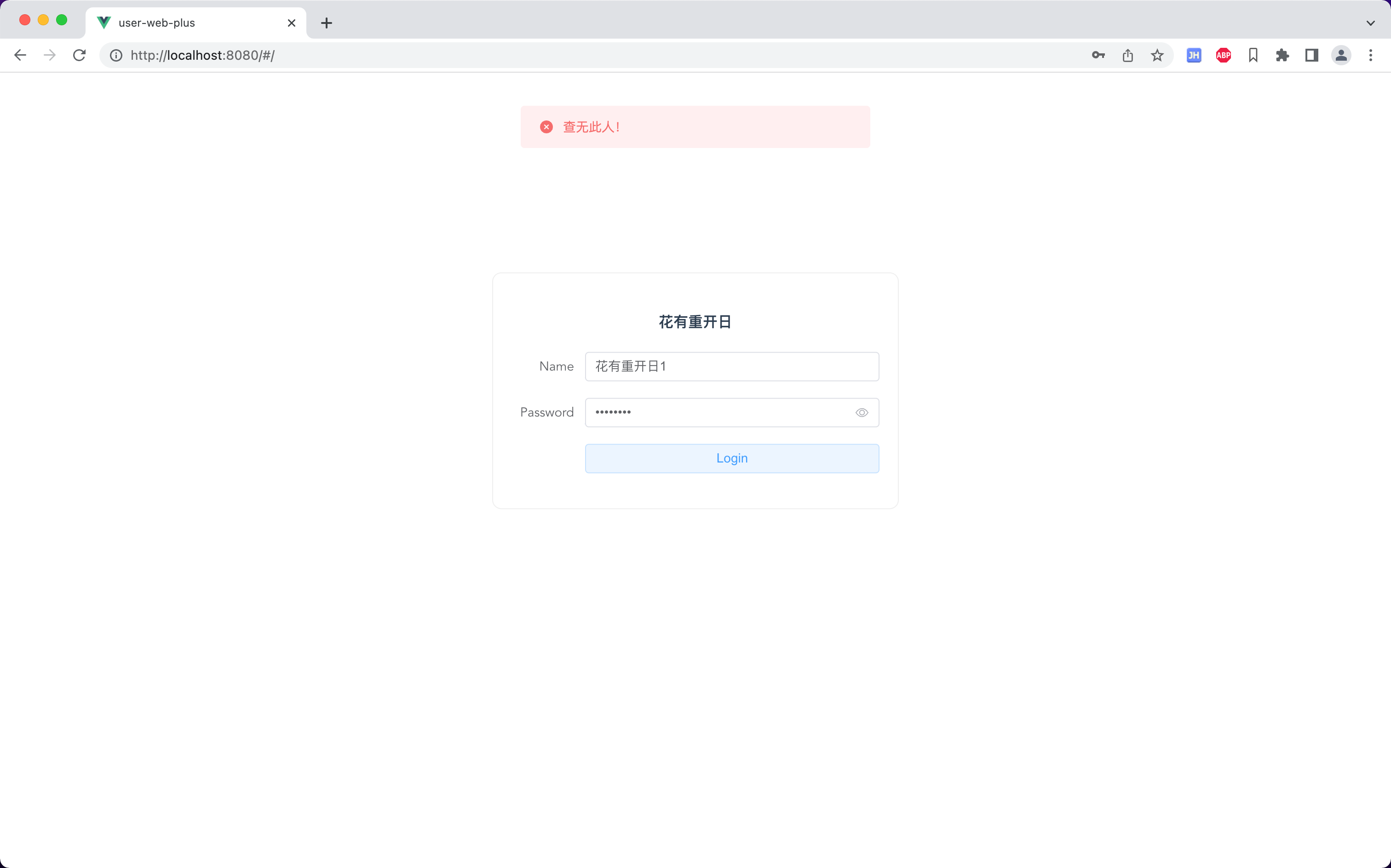The width and height of the screenshot is (1391, 868).
Task: Toggle the browser side panel
Action: click(1312, 55)
